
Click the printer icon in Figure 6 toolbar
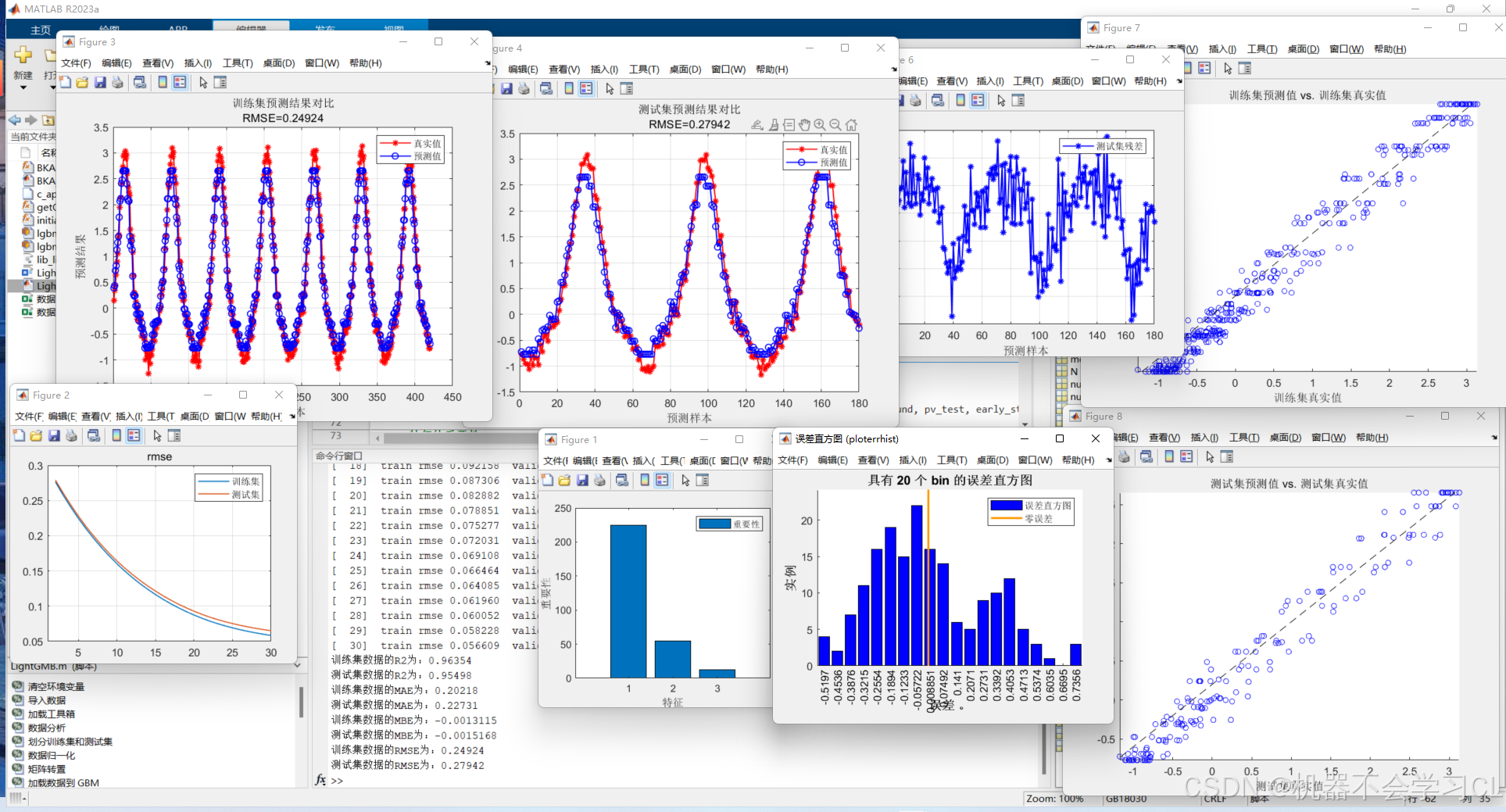point(915,101)
